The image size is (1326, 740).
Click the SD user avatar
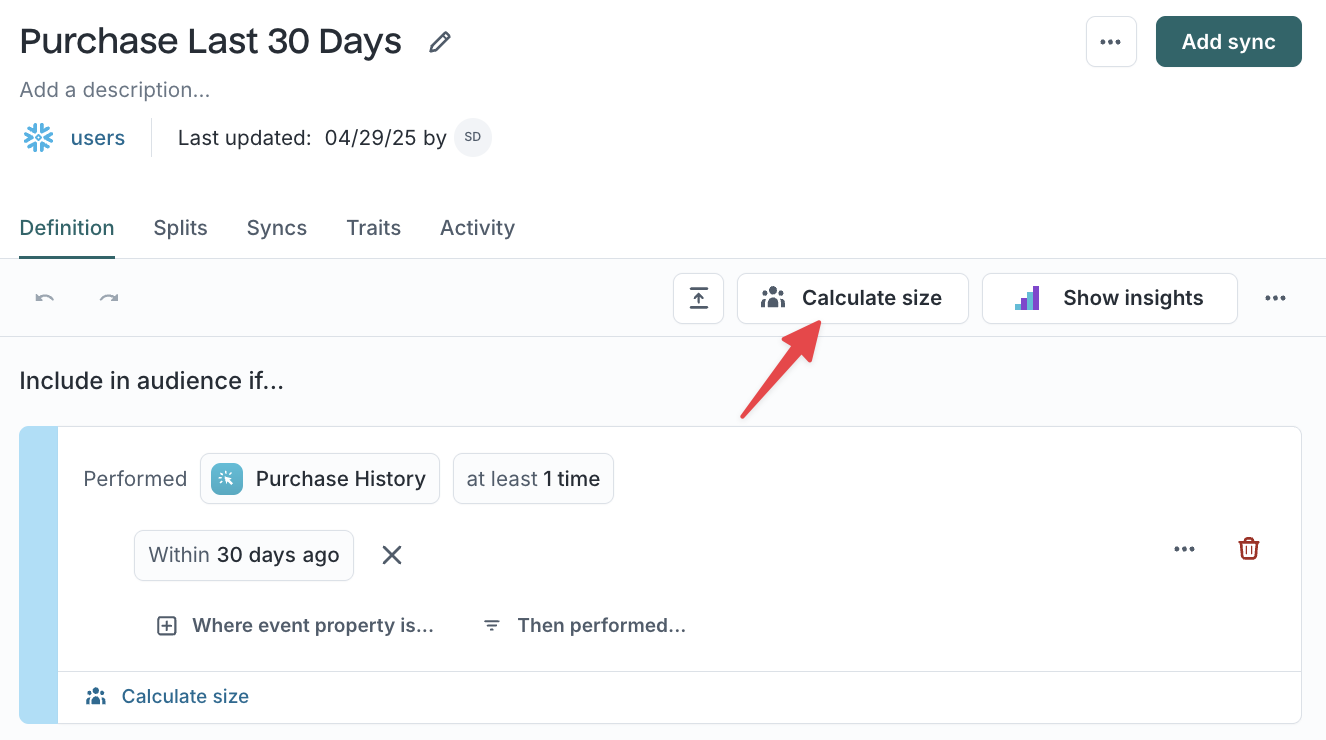click(473, 138)
